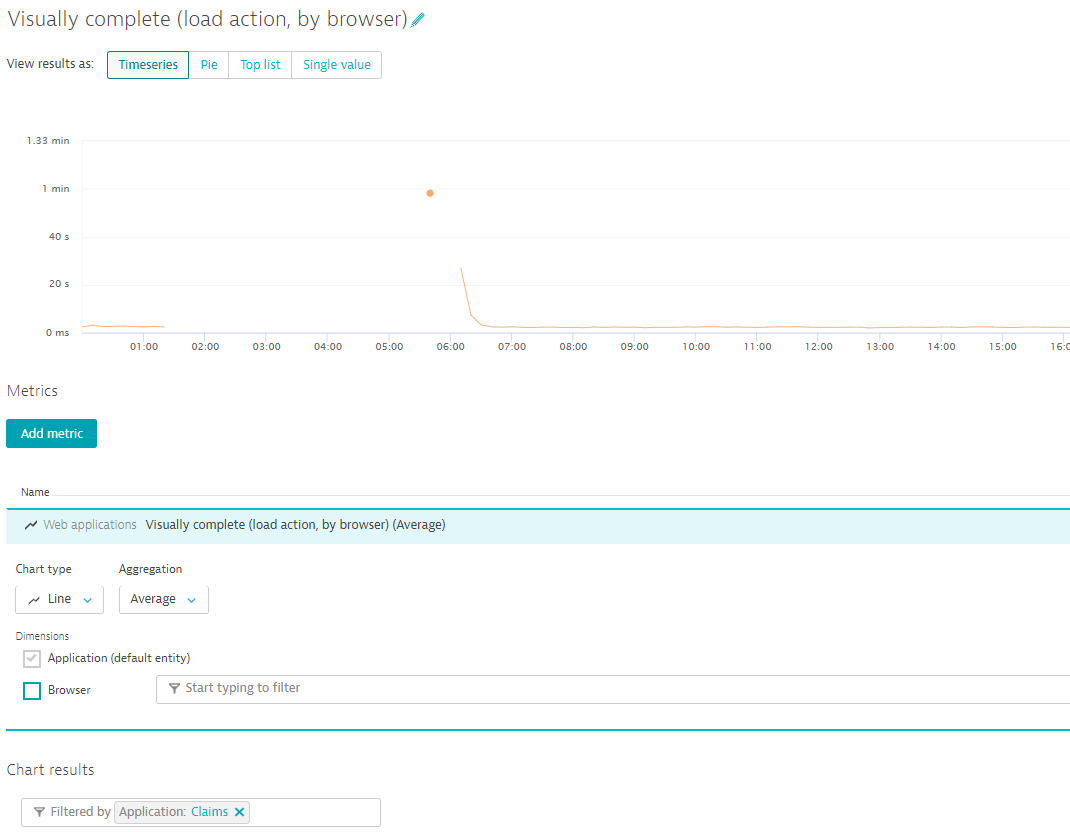Image resolution: width=1070 pixels, height=832 pixels.
Task: Click the line chart icon beside Web applications
Action: [x=31, y=525]
